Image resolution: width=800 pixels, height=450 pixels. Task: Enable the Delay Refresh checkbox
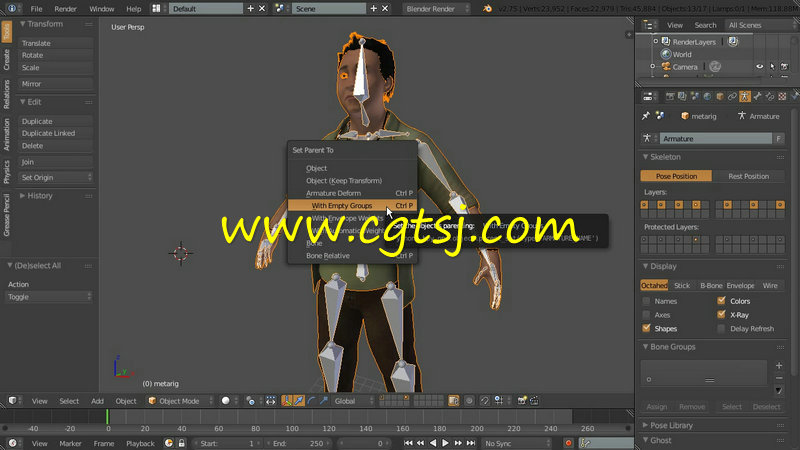point(721,329)
